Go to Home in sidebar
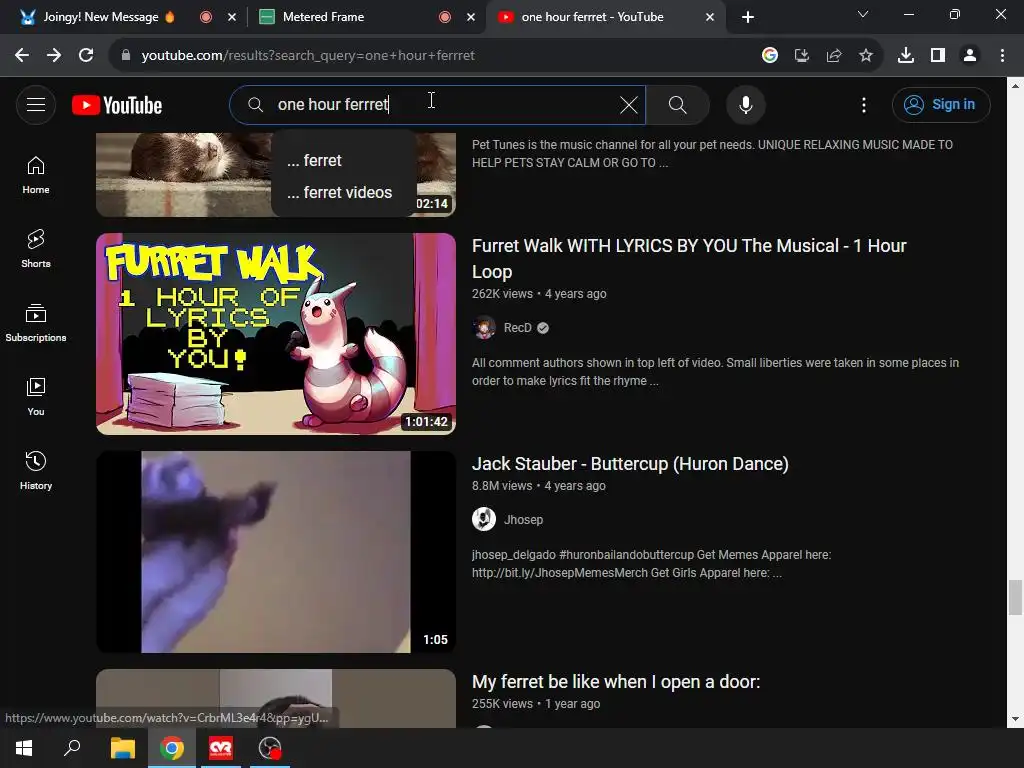This screenshot has height=768, width=1024. [36, 175]
